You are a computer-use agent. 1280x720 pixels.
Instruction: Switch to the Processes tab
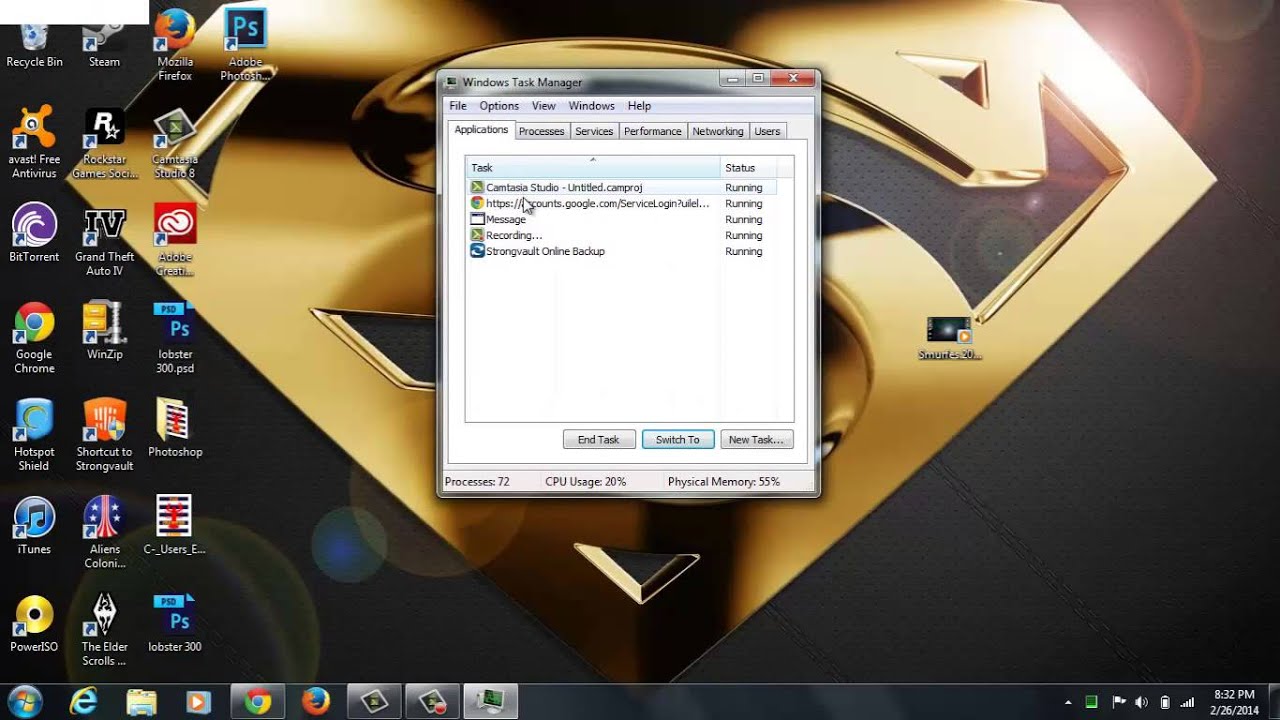tap(541, 131)
